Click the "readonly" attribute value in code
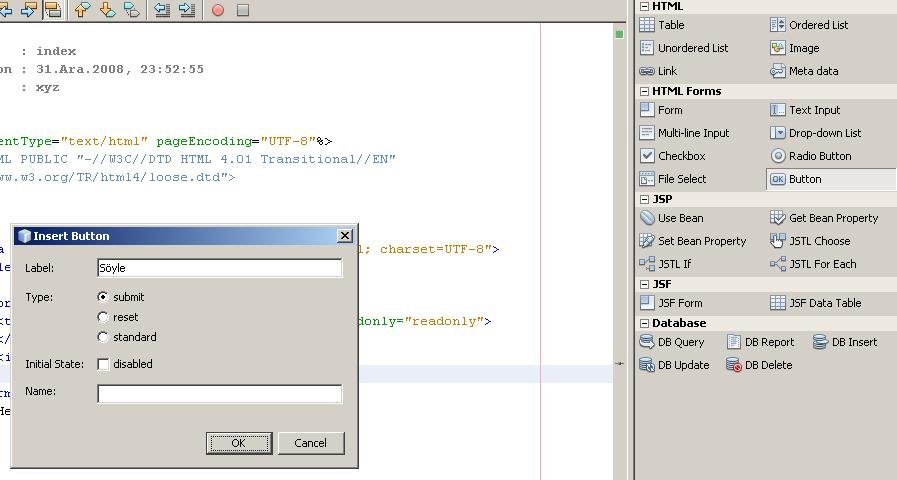 pyautogui.click(x=443, y=321)
